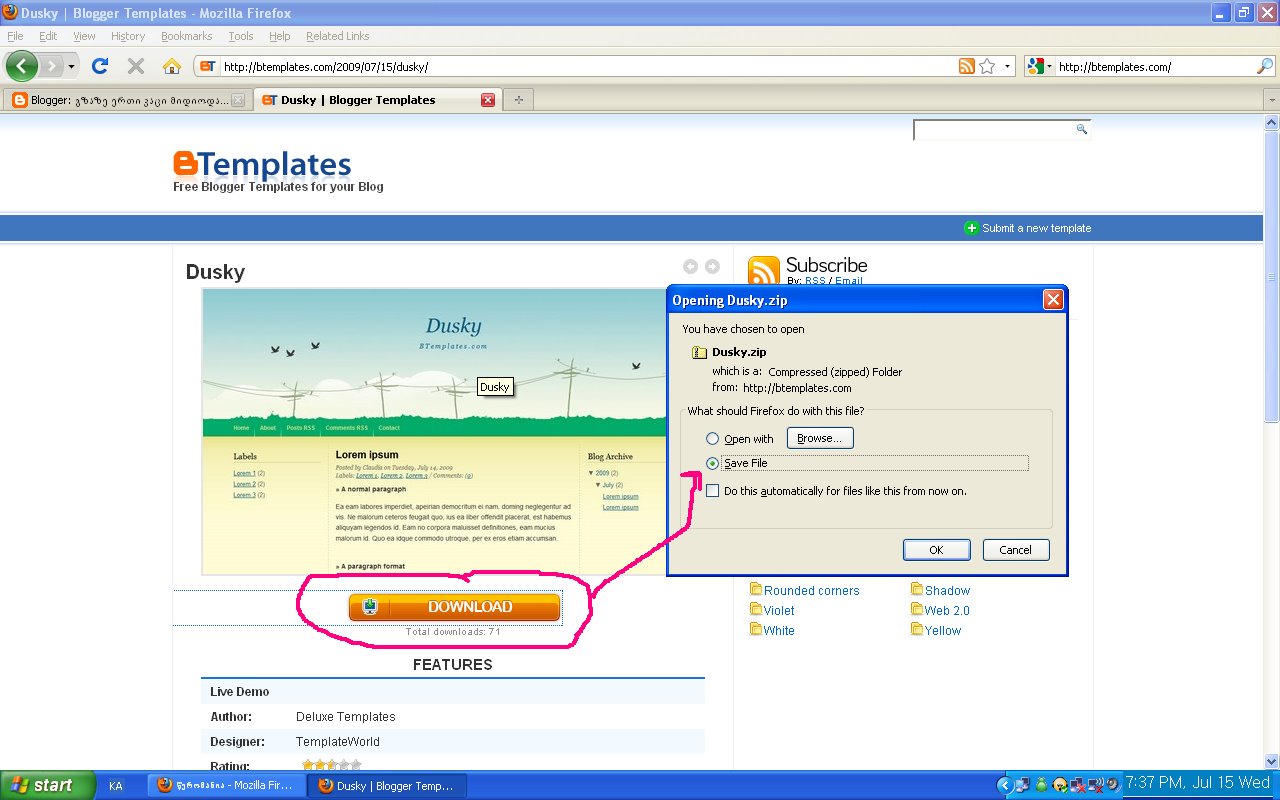Click the orange DOWNLOAD button
Screen dimensions: 1280x800
[x=454, y=607]
